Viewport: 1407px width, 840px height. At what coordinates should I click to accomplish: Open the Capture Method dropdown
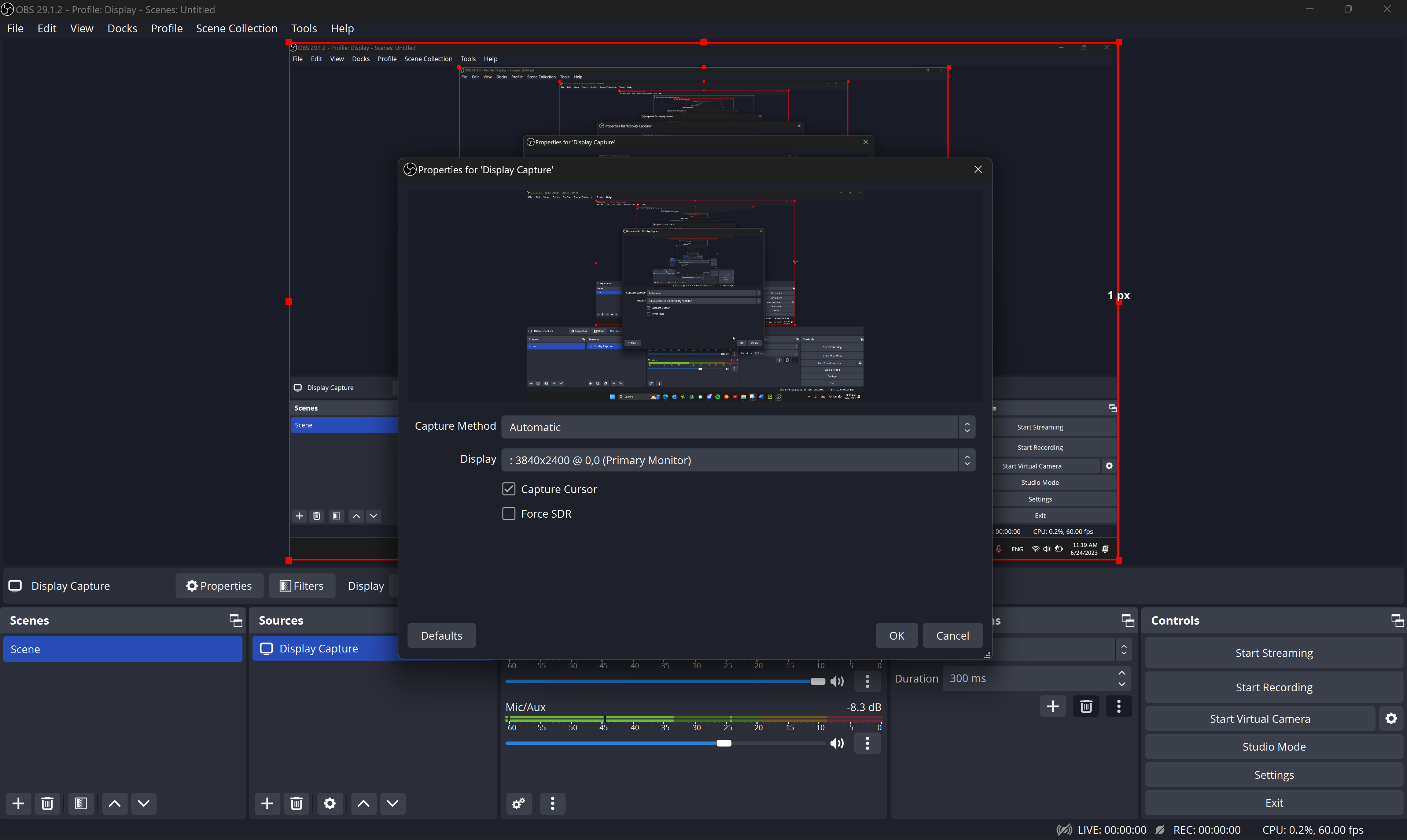[x=737, y=428]
